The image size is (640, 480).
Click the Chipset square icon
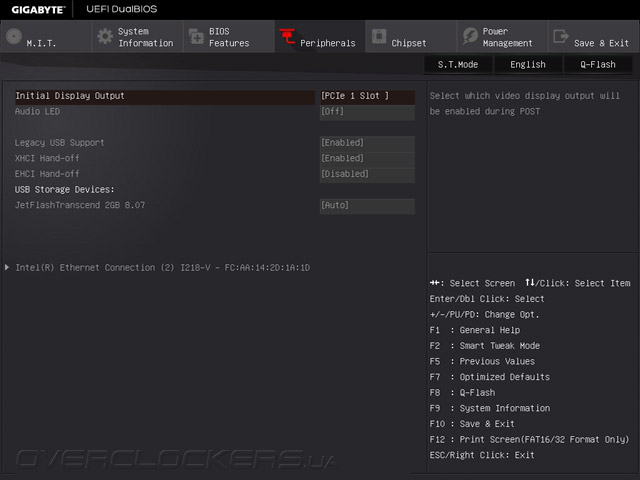click(379, 36)
